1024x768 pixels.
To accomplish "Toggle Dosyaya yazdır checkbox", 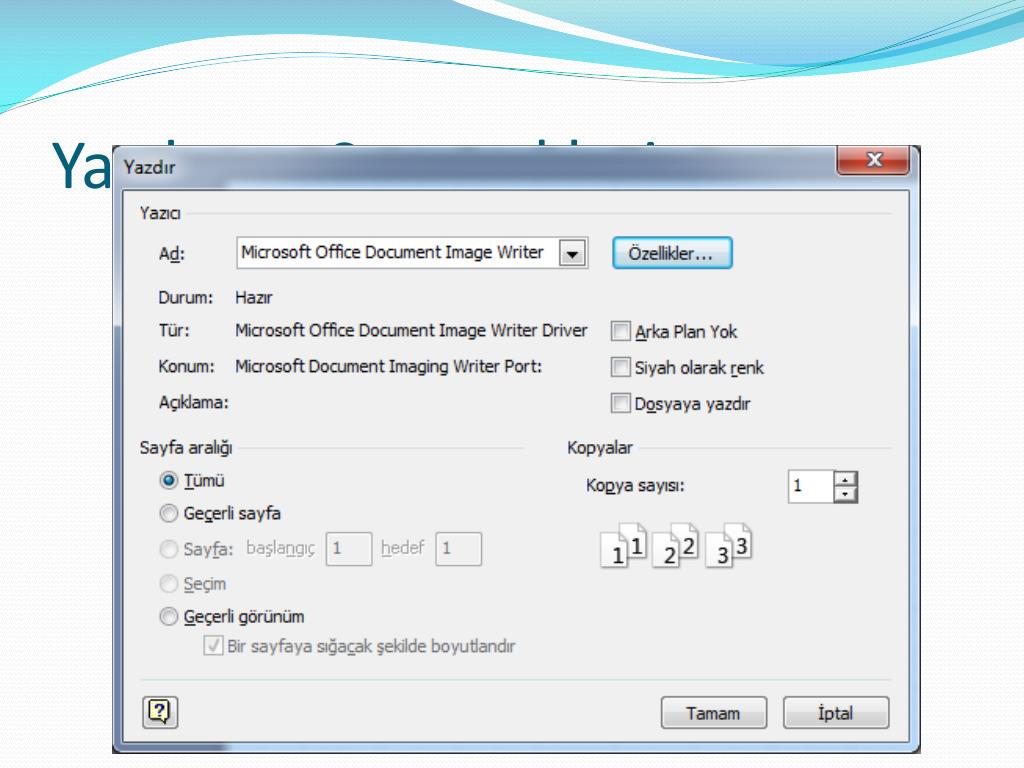I will (x=620, y=403).
